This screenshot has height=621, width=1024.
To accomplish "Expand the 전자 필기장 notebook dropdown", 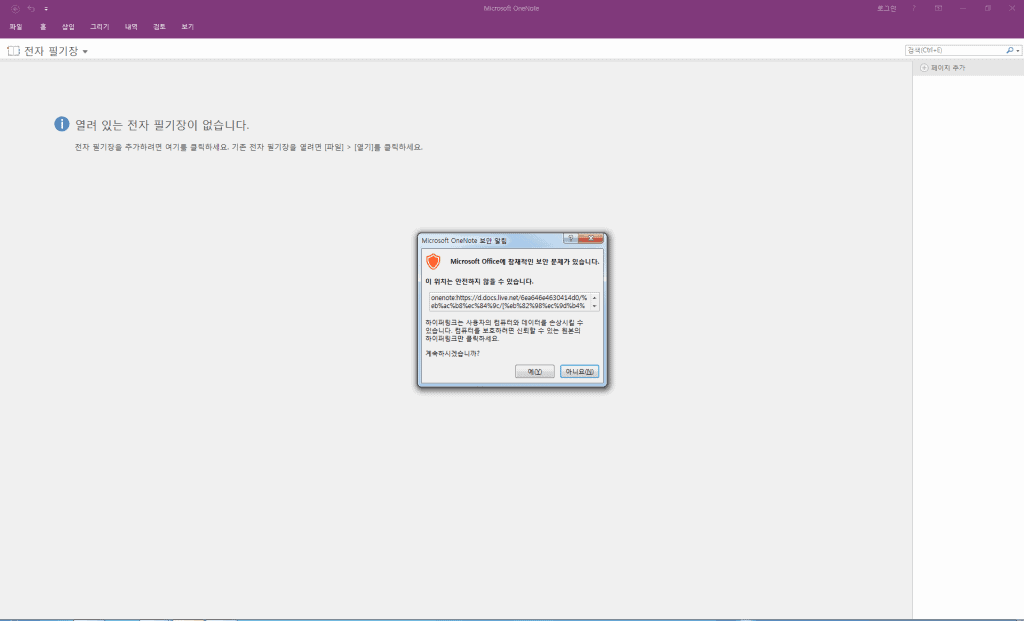I will coord(86,51).
